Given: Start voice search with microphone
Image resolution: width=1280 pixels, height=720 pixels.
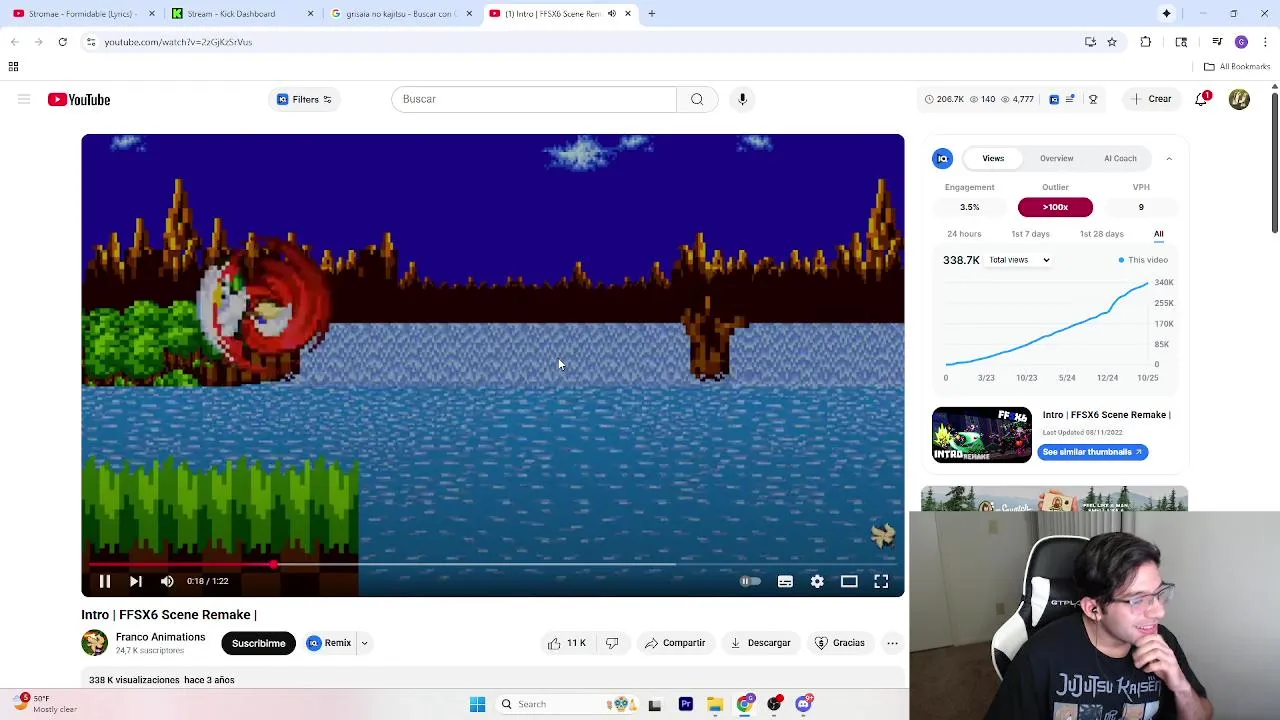Looking at the screenshot, I should pyautogui.click(x=742, y=99).
